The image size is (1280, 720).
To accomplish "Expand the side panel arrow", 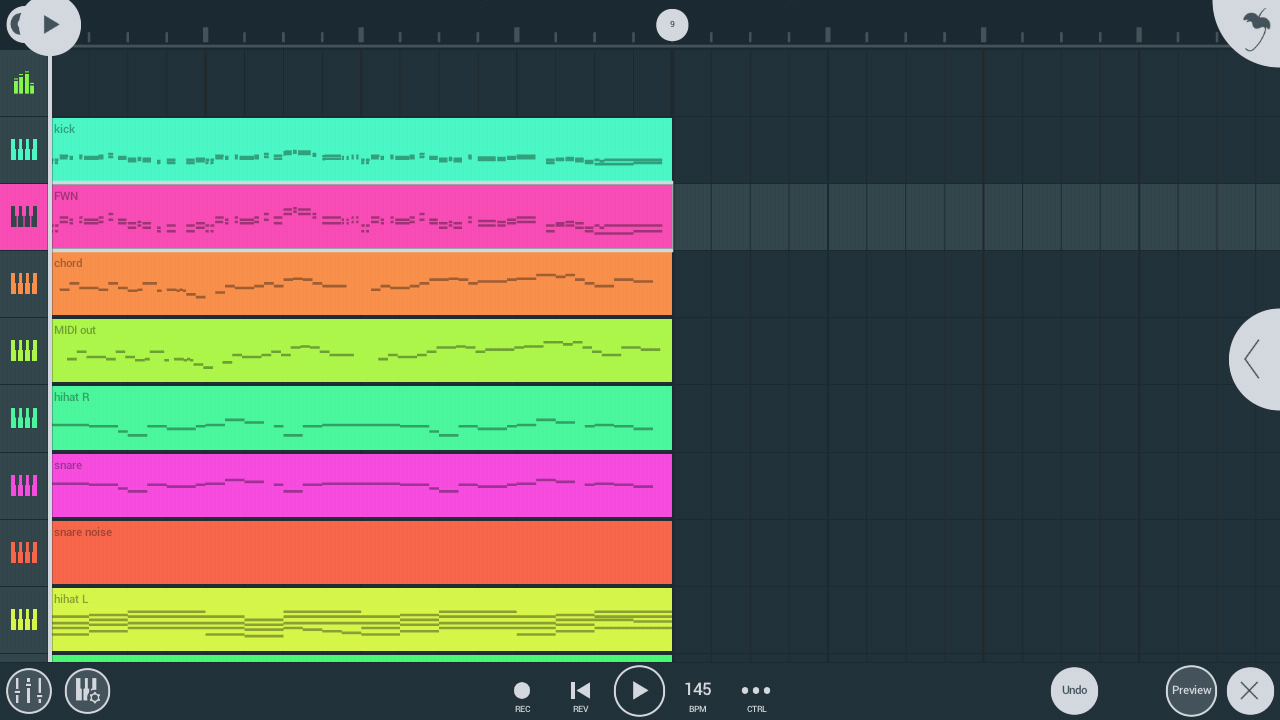I will (1256, 359).
